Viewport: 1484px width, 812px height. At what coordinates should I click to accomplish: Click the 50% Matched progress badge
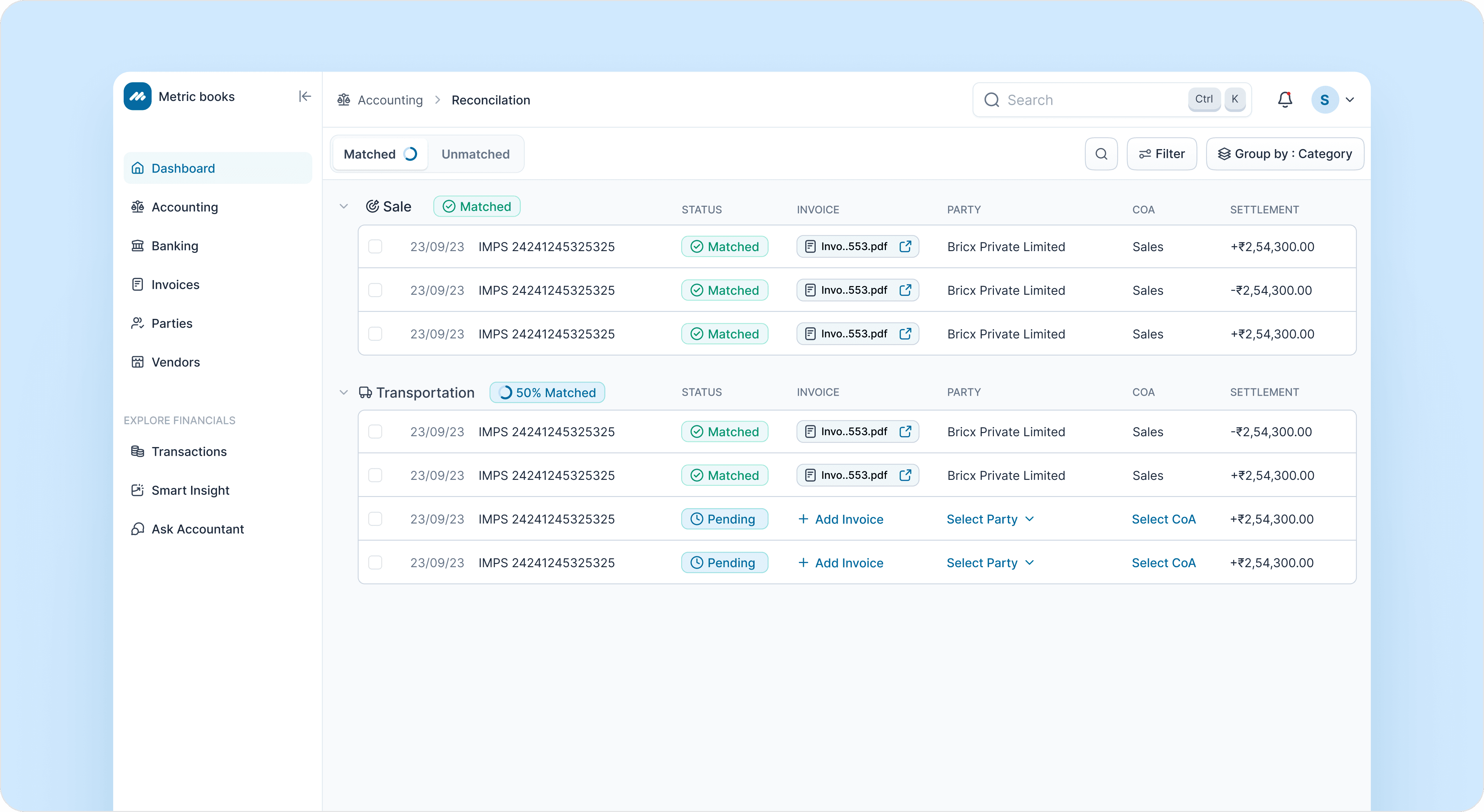tap(547, 392)
